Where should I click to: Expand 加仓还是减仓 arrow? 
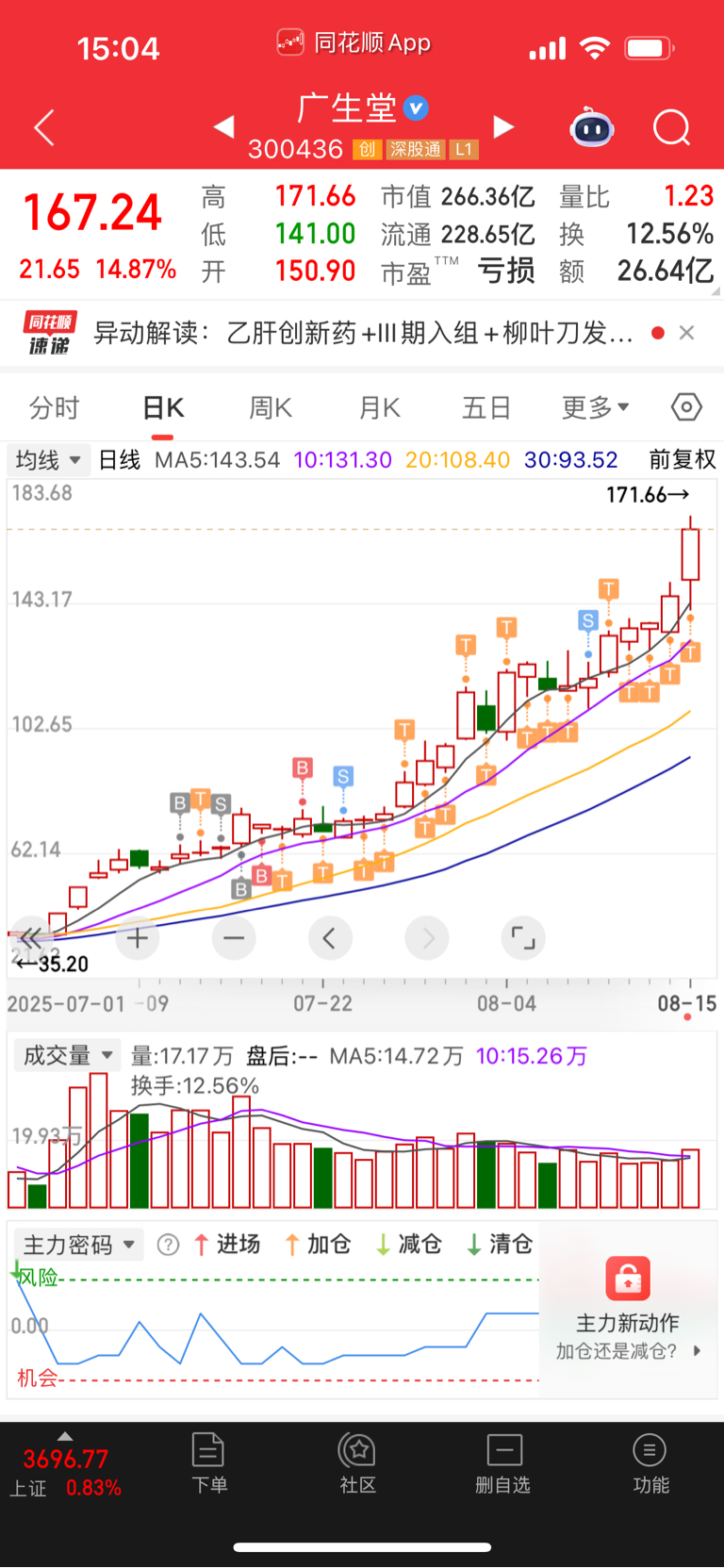[697, 1350]
